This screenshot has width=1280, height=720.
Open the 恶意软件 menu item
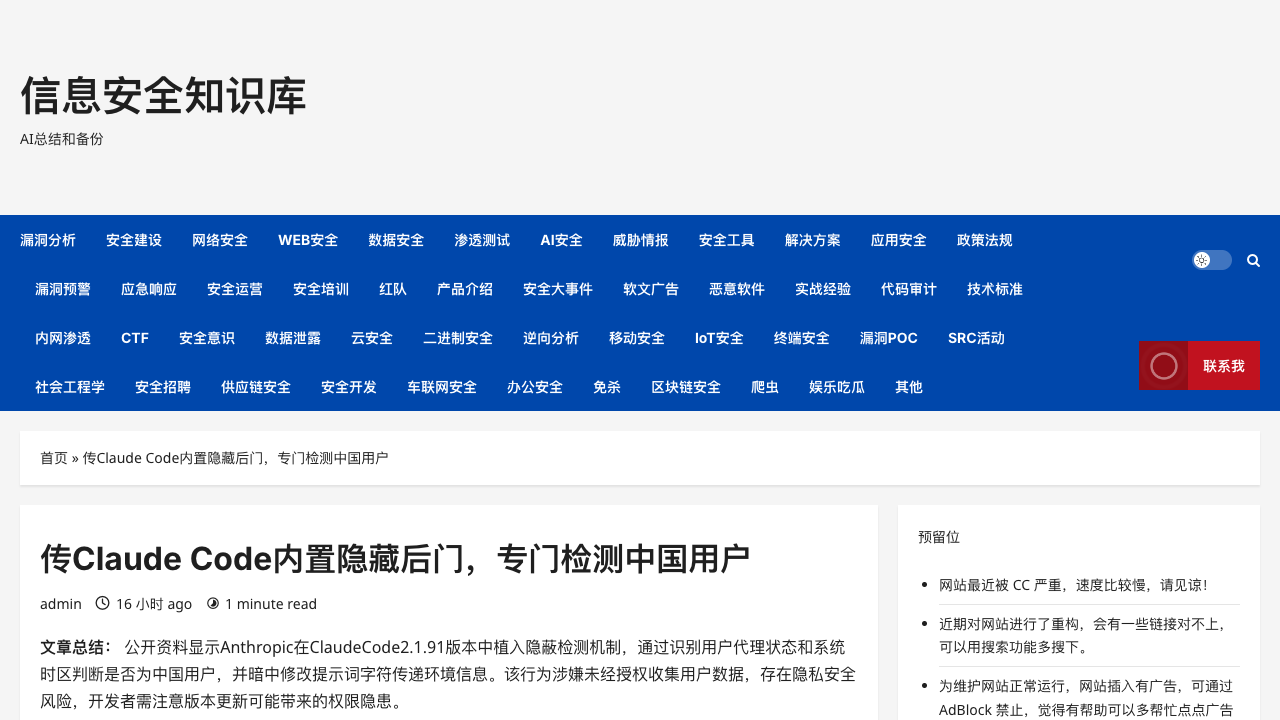coord(737,289)
